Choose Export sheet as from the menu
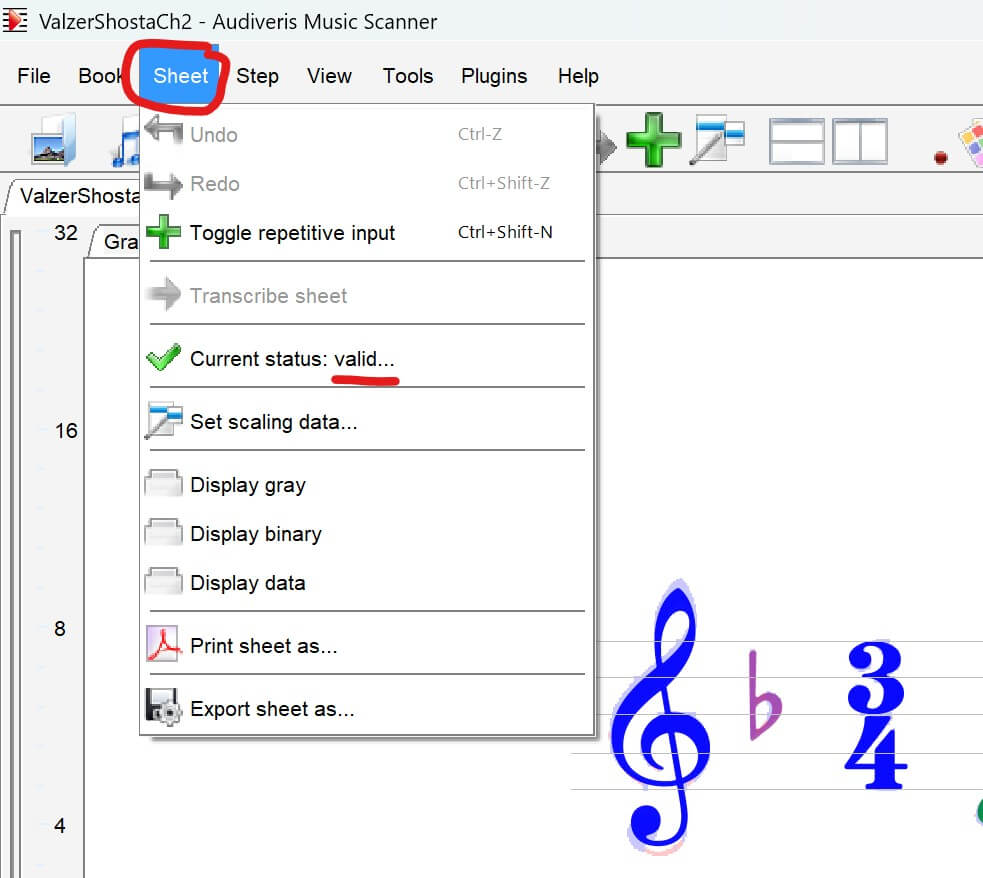 tap(272, 709)
